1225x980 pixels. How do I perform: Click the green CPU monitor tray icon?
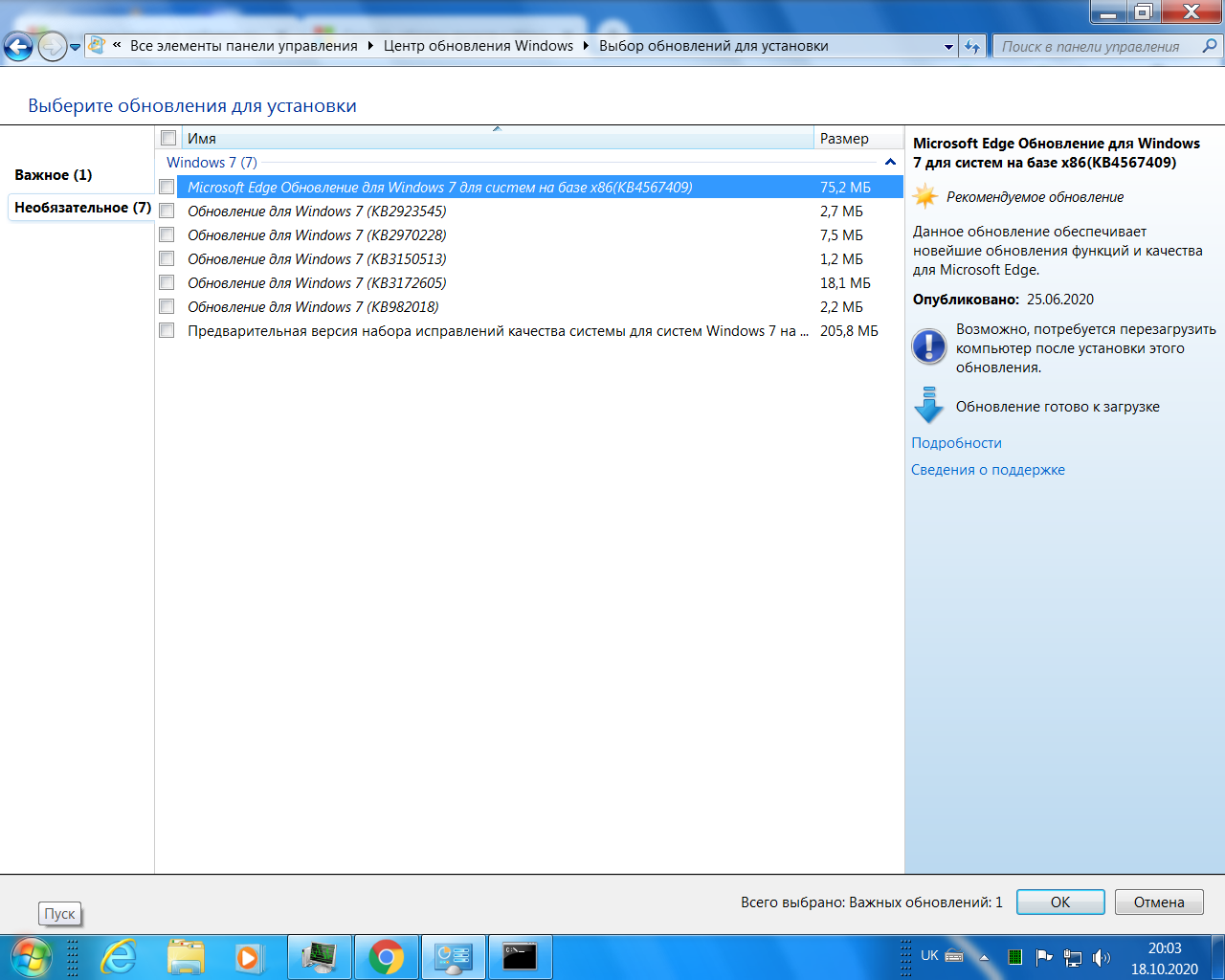[x=1015, y=957]
